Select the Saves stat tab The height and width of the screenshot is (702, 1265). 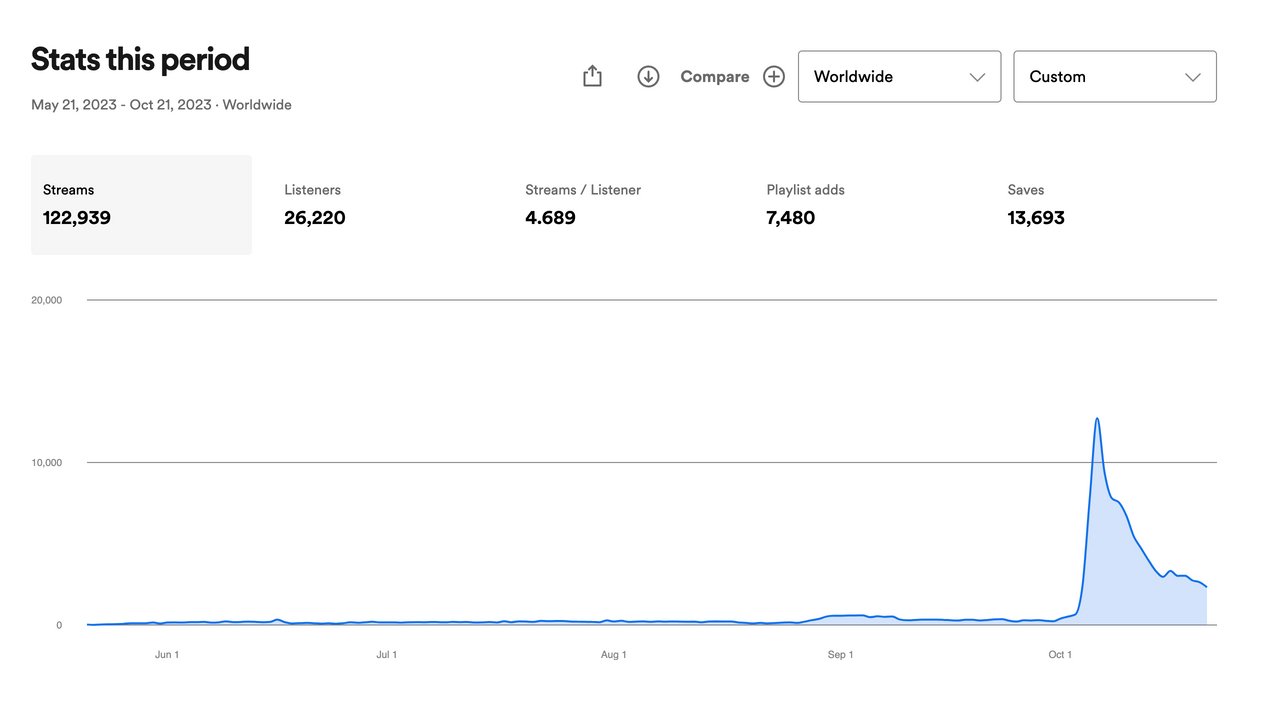coord(1105,204)
